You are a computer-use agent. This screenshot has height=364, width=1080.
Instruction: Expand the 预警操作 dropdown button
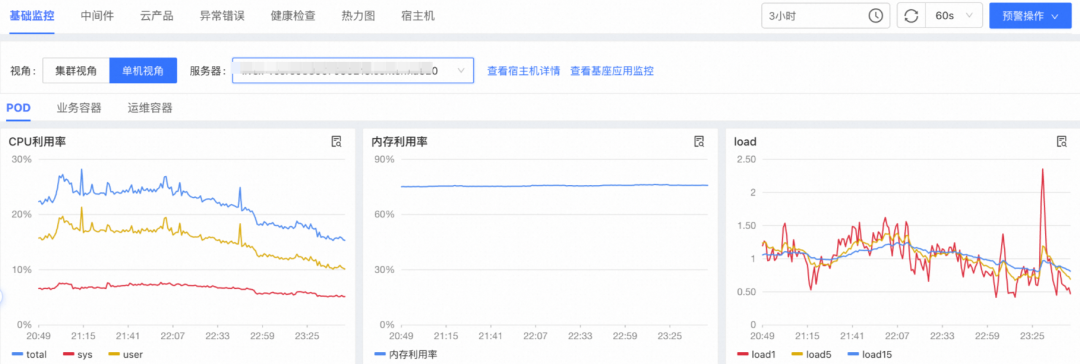1030,16
